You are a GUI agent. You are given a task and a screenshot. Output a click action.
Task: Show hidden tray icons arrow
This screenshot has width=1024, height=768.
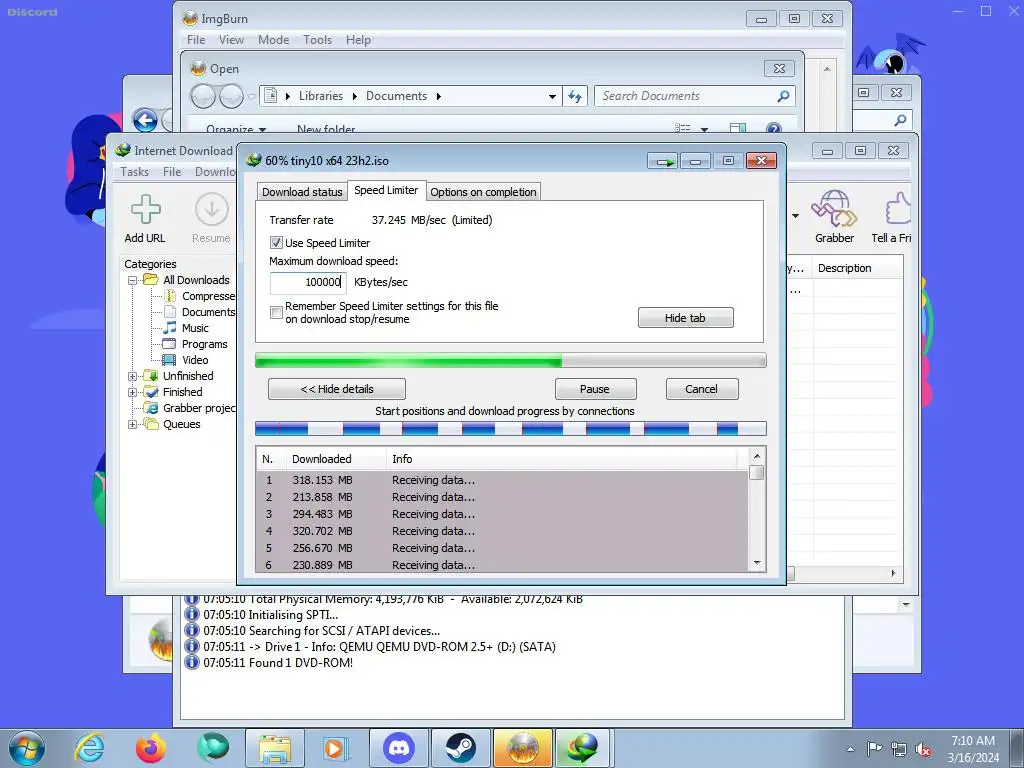[x=850, y=749]
